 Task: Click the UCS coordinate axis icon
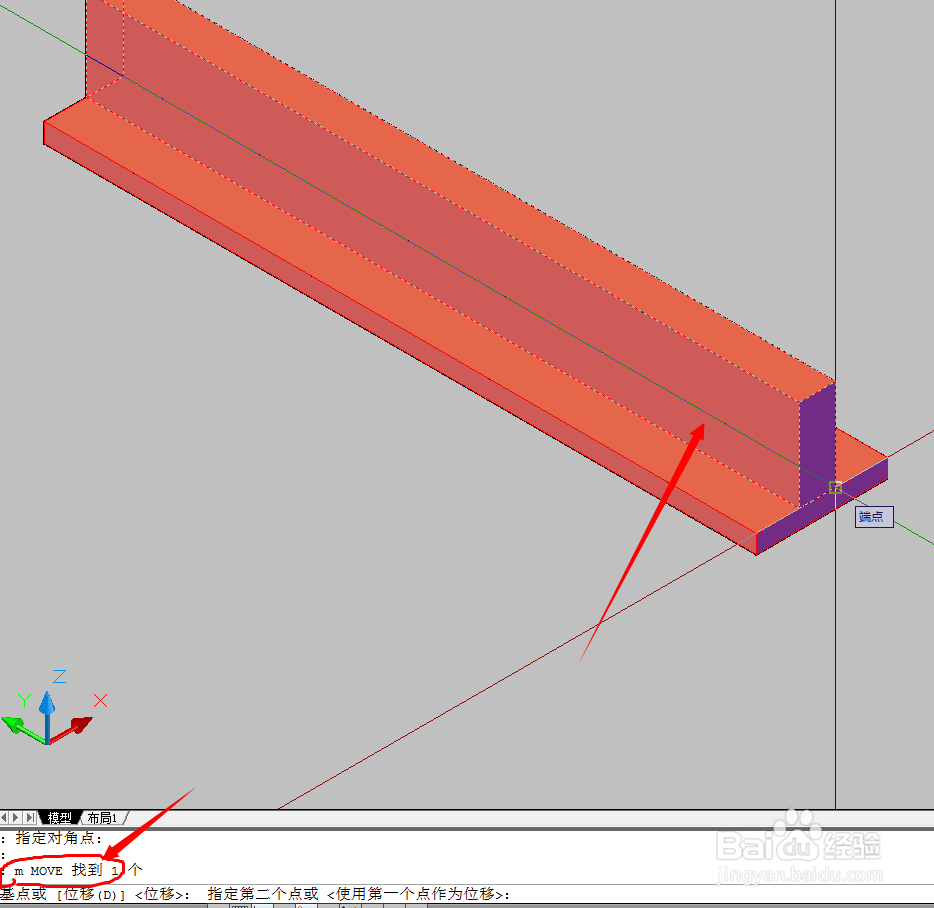(54, 709)
